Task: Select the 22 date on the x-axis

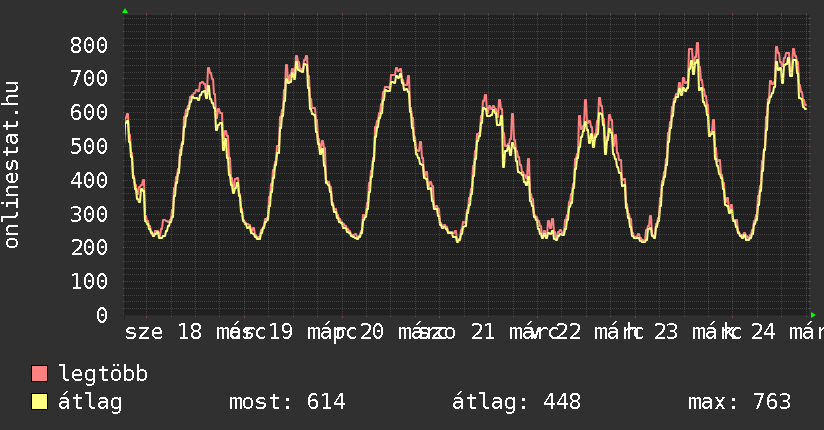Action: click(x=569, y=331)
